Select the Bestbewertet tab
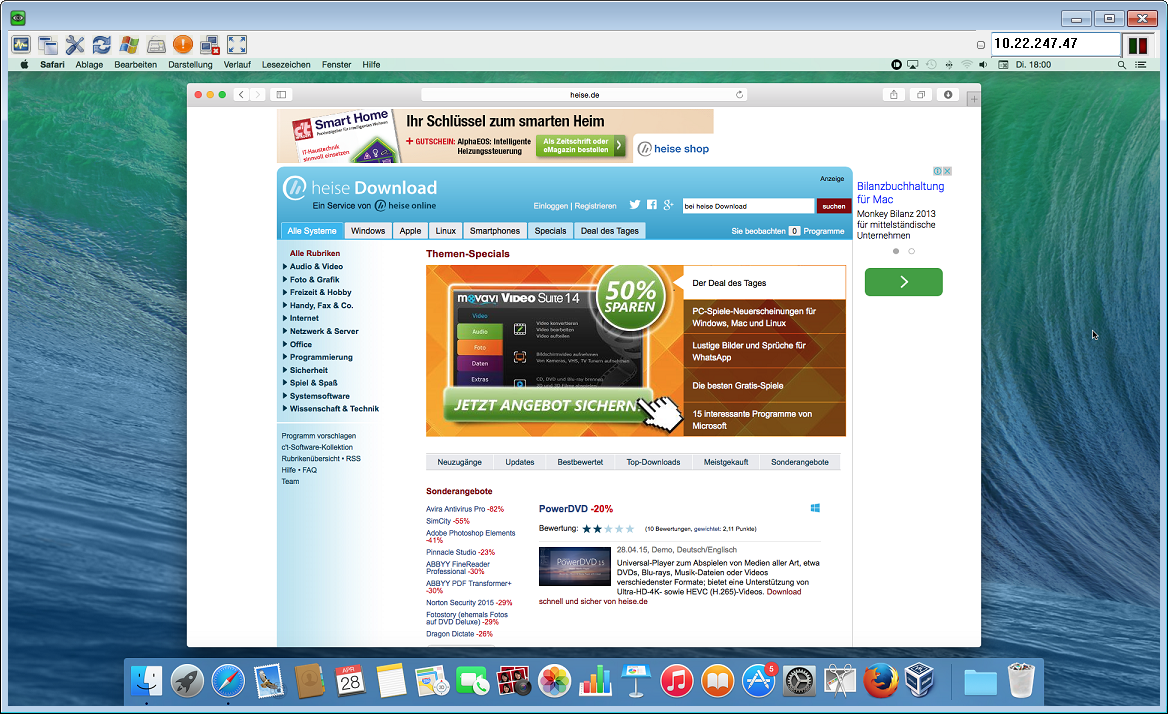 (580, 462)
